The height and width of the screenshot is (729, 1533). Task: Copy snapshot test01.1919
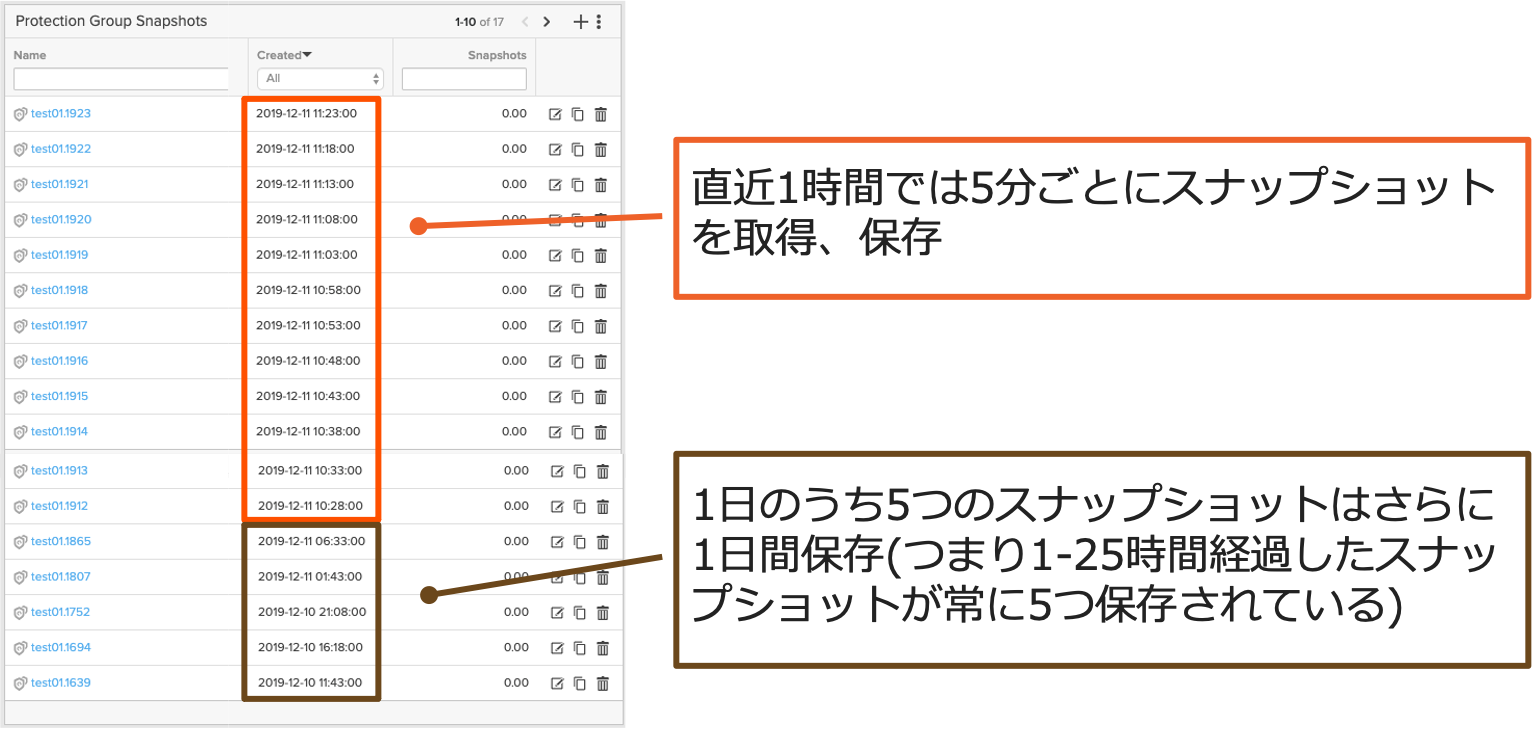pyautogui.click(x=578, y=255)
